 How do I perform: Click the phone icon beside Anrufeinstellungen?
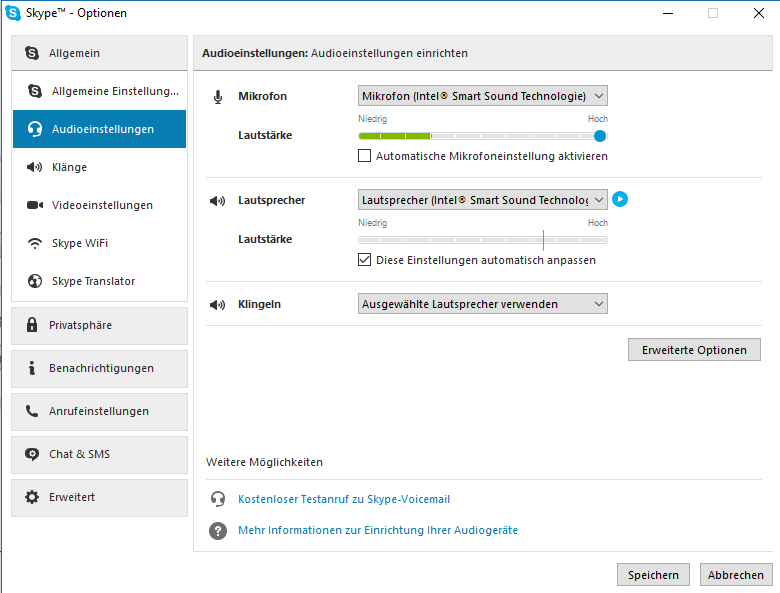[x=32, y=411]
